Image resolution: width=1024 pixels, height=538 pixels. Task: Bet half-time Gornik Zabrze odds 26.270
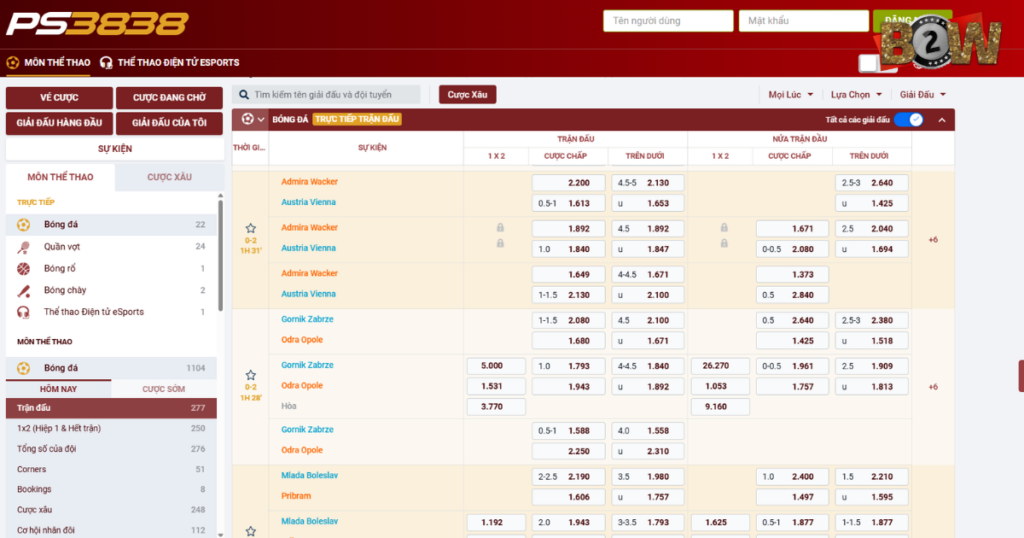click(720, 366)
